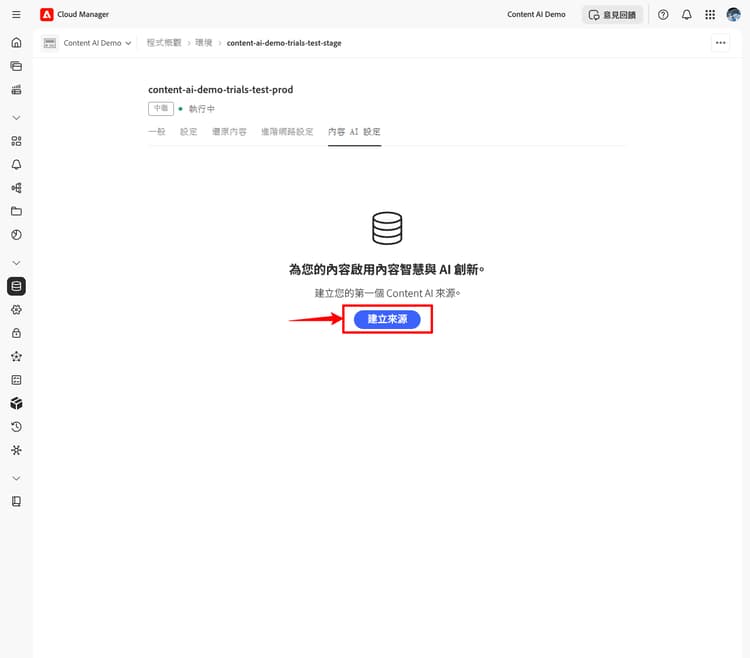Select the highlighted database sidebar icon
This screenshot has width=750, height=658.
(16, 286)
